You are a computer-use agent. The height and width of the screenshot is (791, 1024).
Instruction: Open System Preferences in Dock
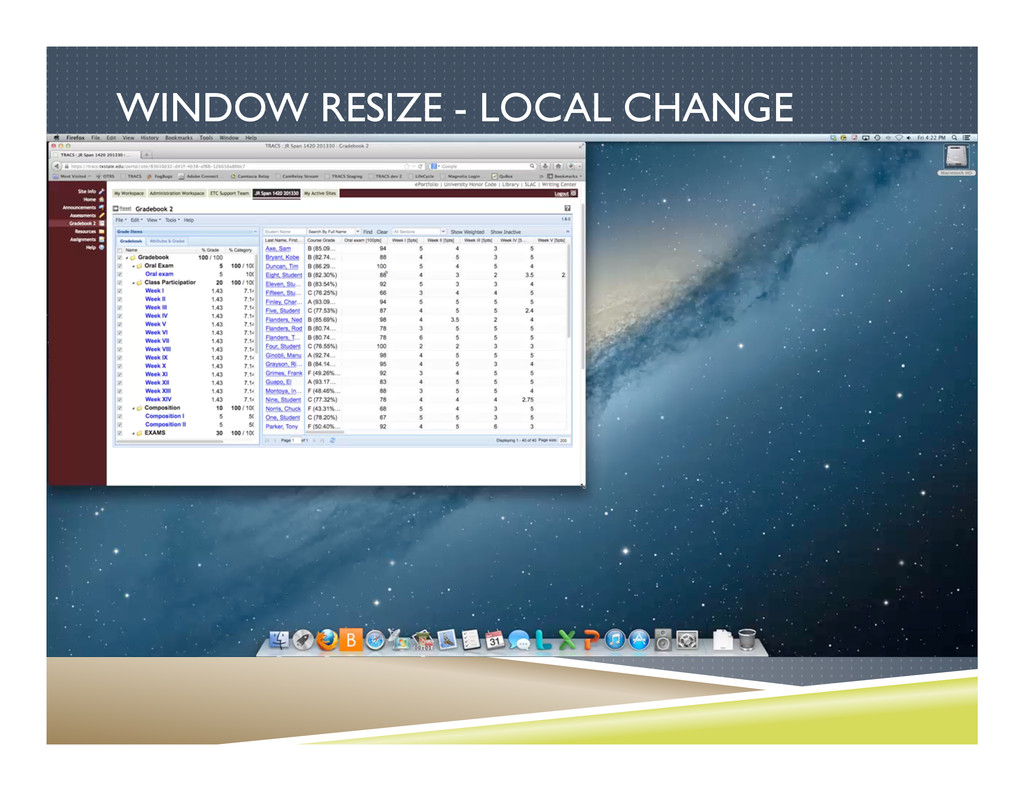coord(687,640)
